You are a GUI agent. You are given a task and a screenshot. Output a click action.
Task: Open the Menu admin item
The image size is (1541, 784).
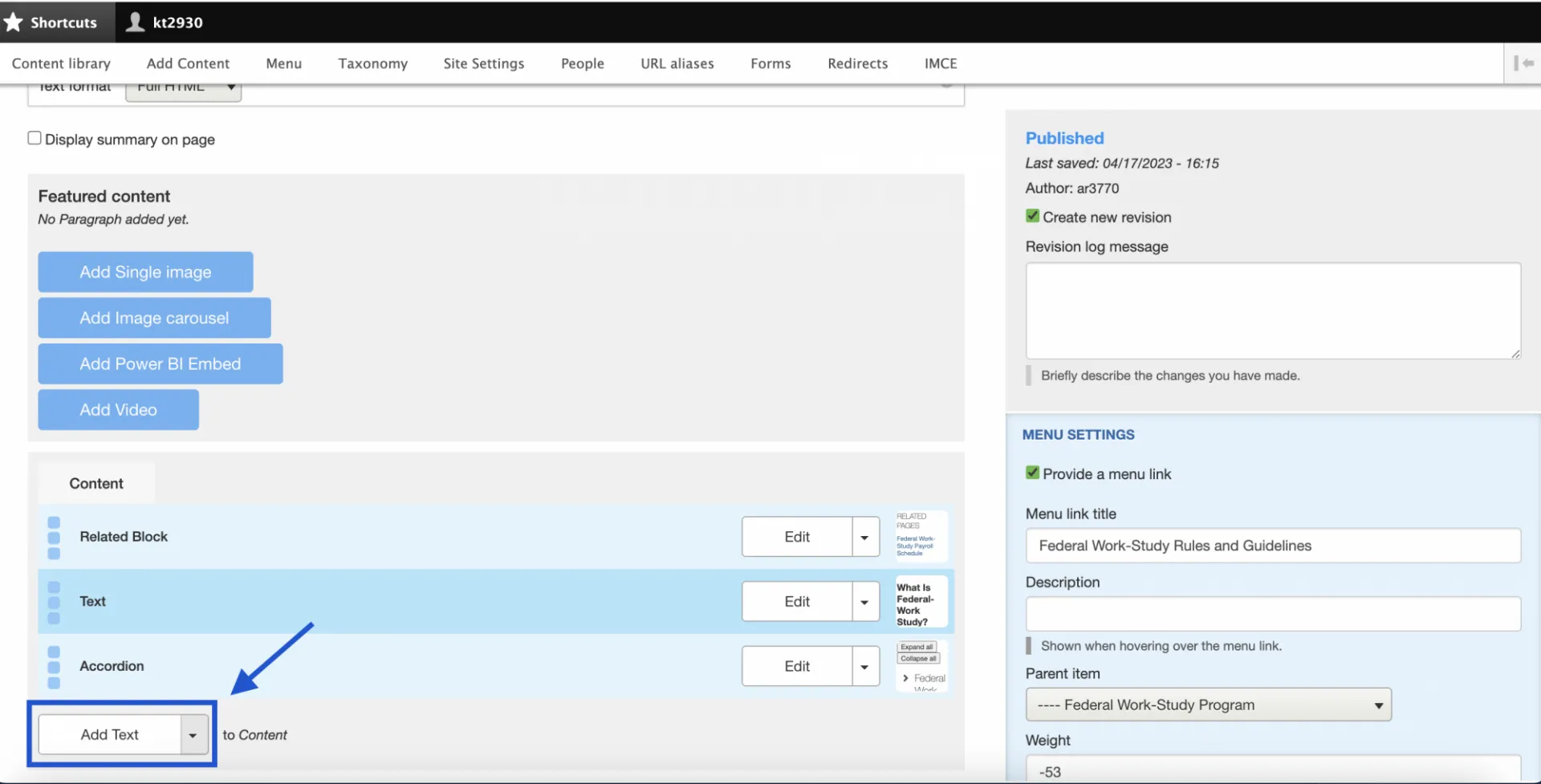coord(284,63)
